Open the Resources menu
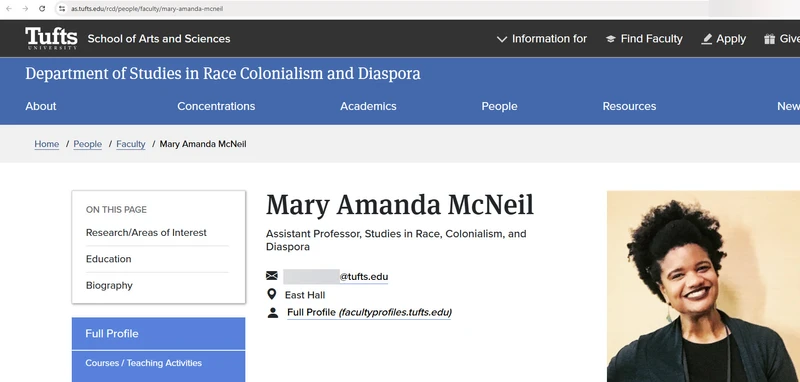 (x=629, y=106)
